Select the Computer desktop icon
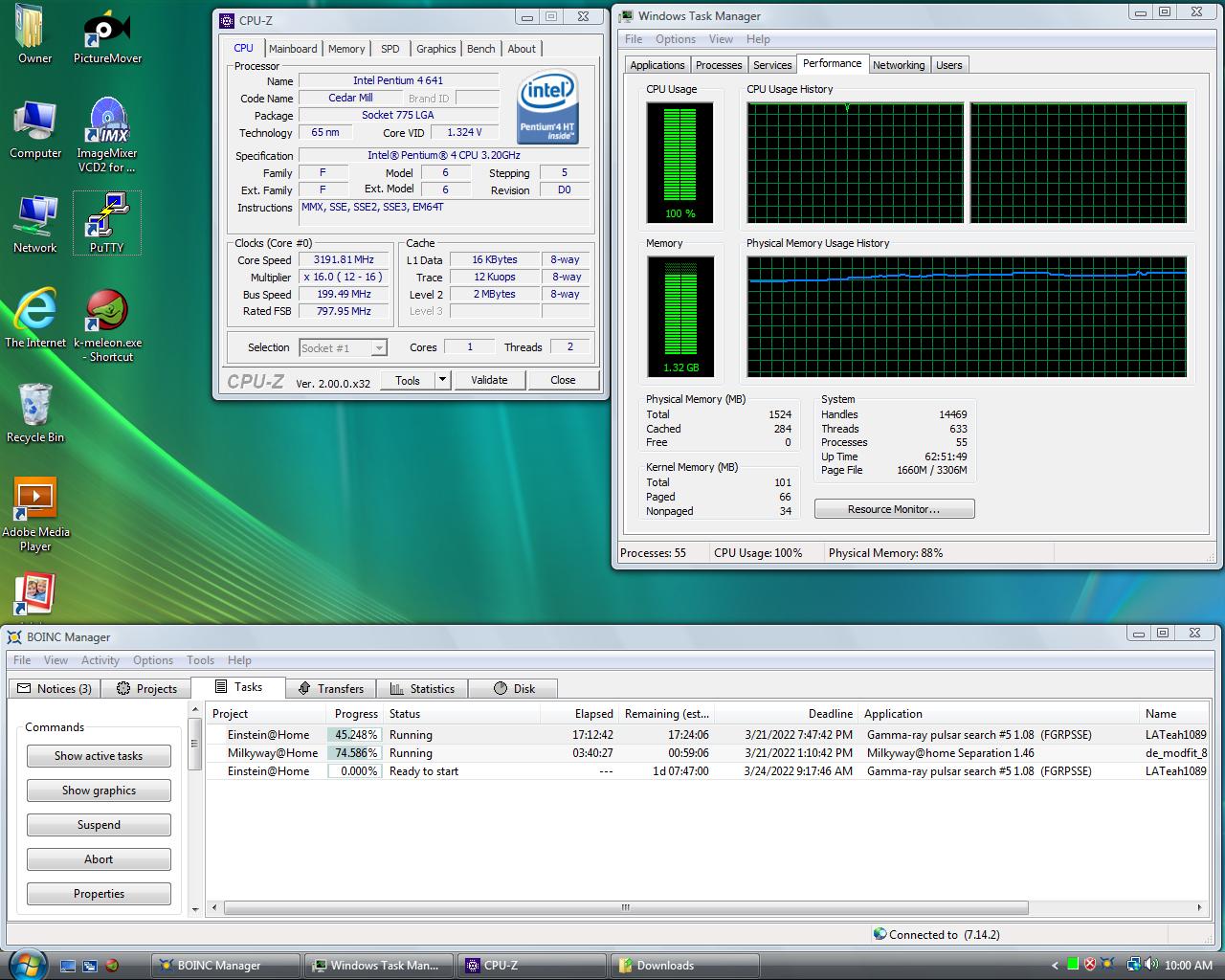Screen dimensions: 1225x980 click(34, 130)
